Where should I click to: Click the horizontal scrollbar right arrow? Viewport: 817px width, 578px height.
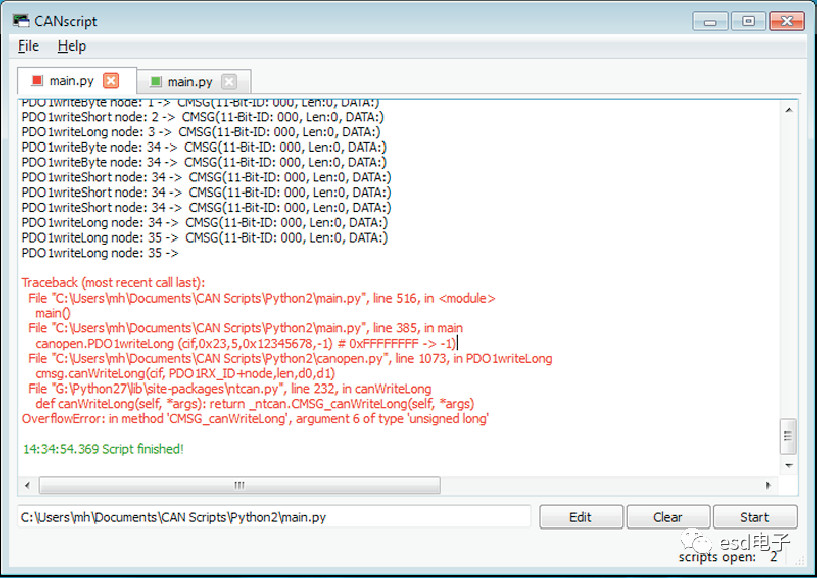768,485
